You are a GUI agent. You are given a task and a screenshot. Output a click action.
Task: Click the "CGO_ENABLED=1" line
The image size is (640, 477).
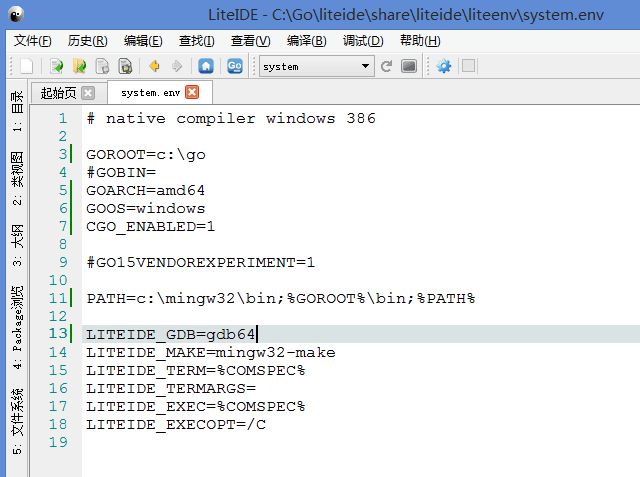[150, 226]
